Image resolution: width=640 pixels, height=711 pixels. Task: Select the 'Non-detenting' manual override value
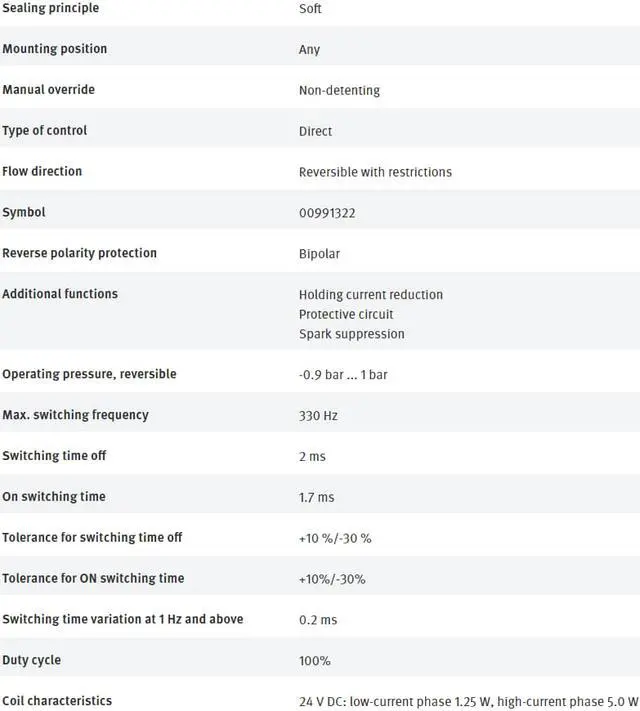click(x=339, y=90)
